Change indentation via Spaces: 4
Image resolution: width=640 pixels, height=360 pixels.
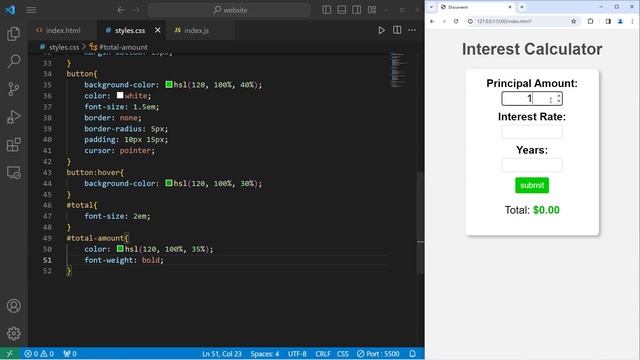(x=264, y=353)
